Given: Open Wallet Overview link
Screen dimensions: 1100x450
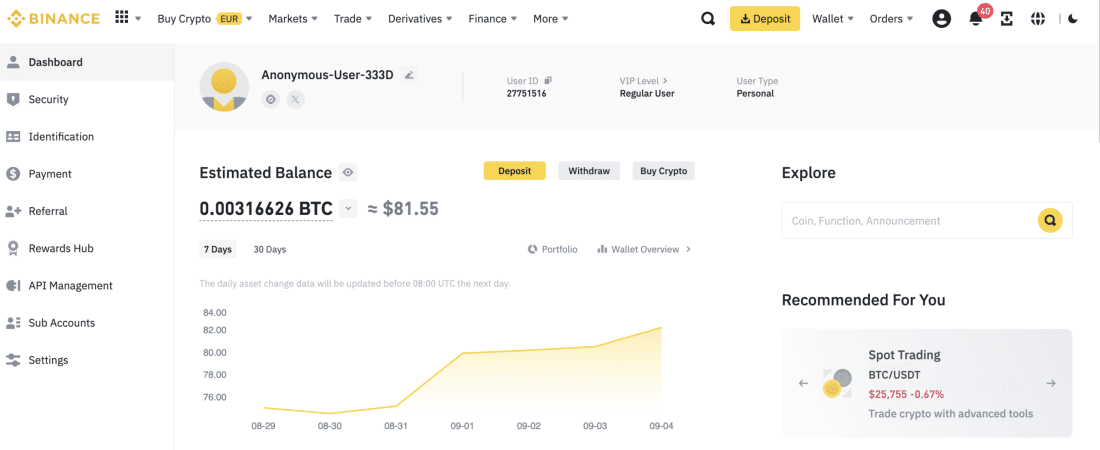Looking at the screenshot, I should point(644,249).
